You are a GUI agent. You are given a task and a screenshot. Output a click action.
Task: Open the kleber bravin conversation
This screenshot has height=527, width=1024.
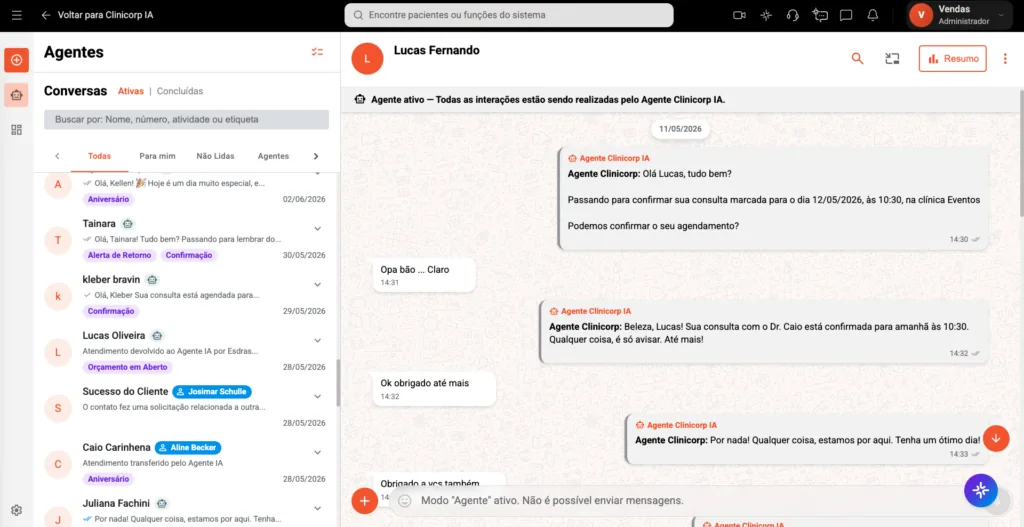(x=186, y=297)
